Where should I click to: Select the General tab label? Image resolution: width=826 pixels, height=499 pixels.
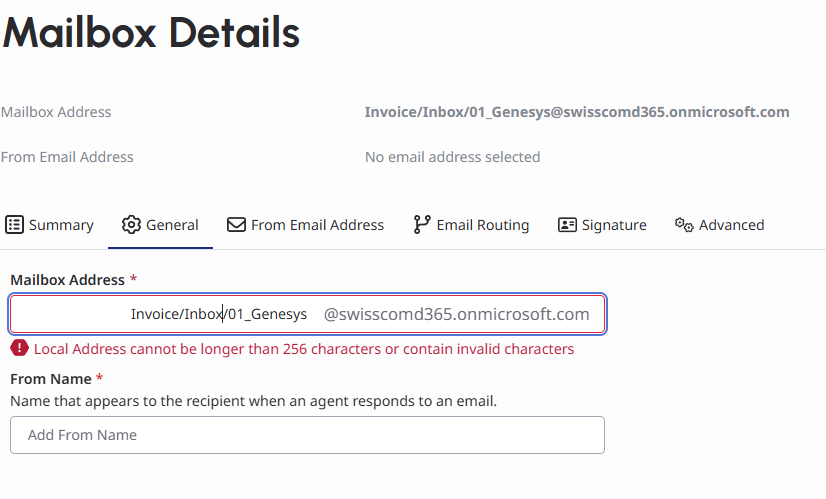pyautogui.click(x=172, y=225)
